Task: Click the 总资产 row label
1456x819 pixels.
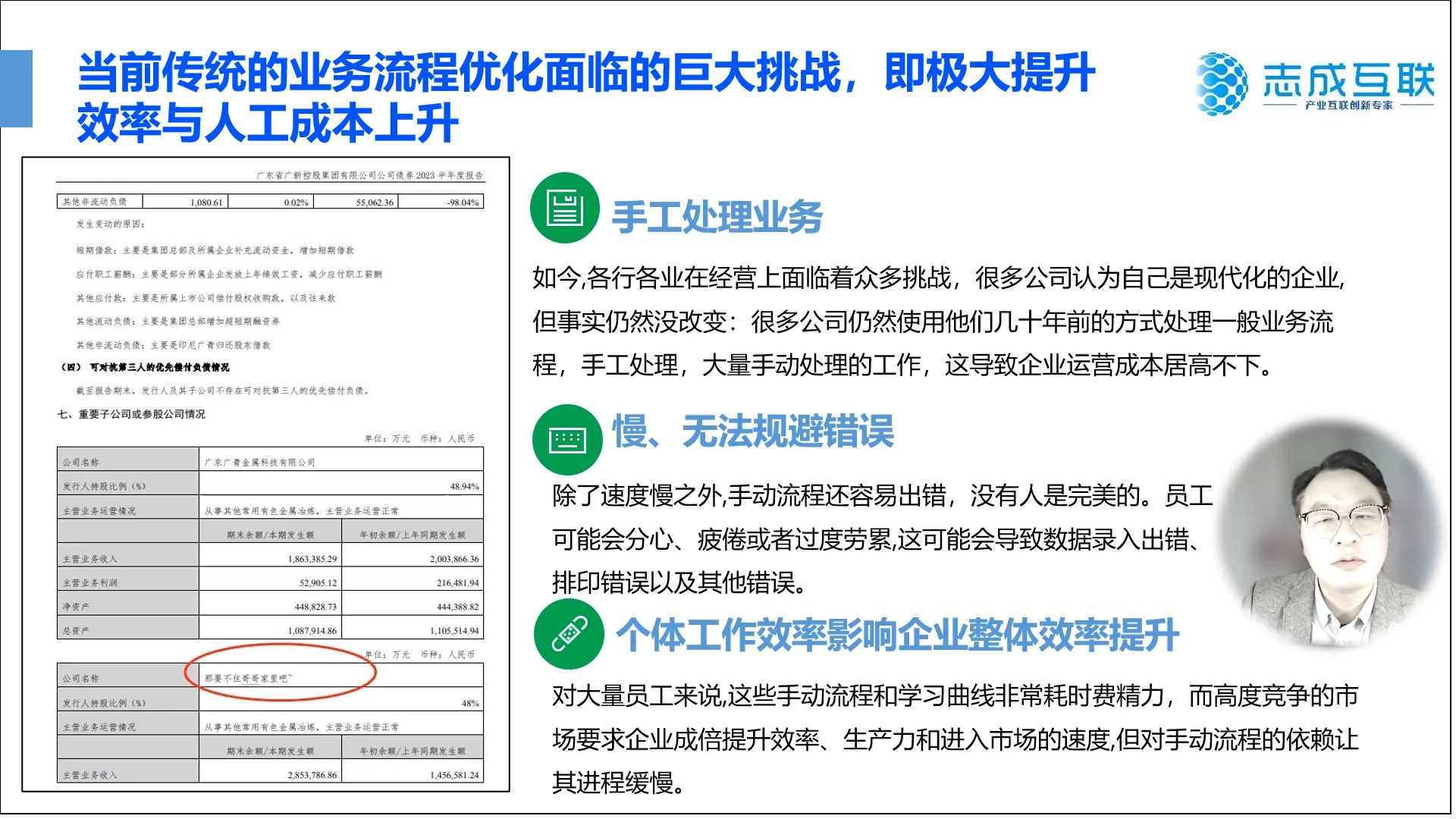Action: click(76, 631)
